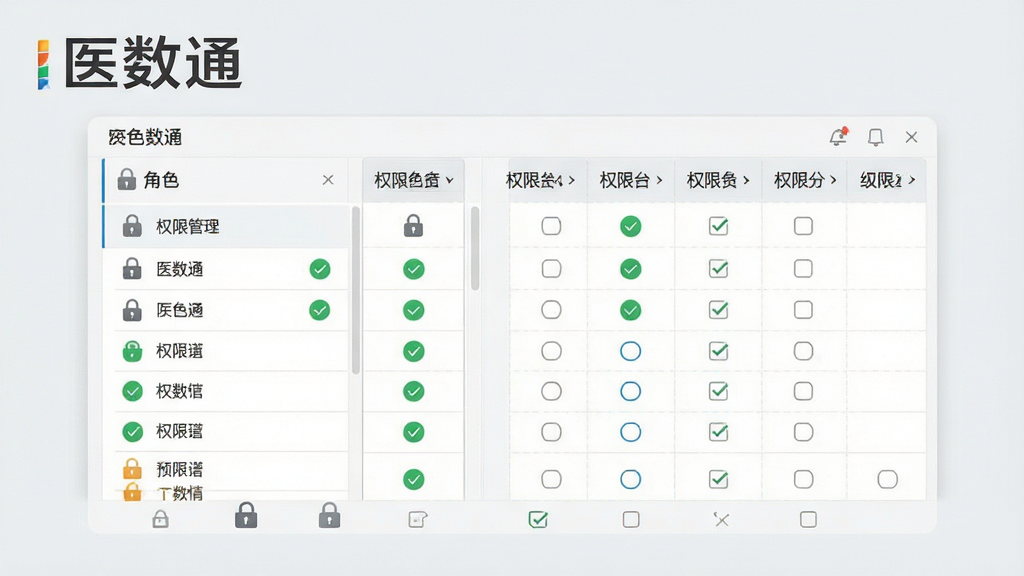The image size is (1024, 576).
Task: Click green check icon left of 权数倌
Action: 133,391
